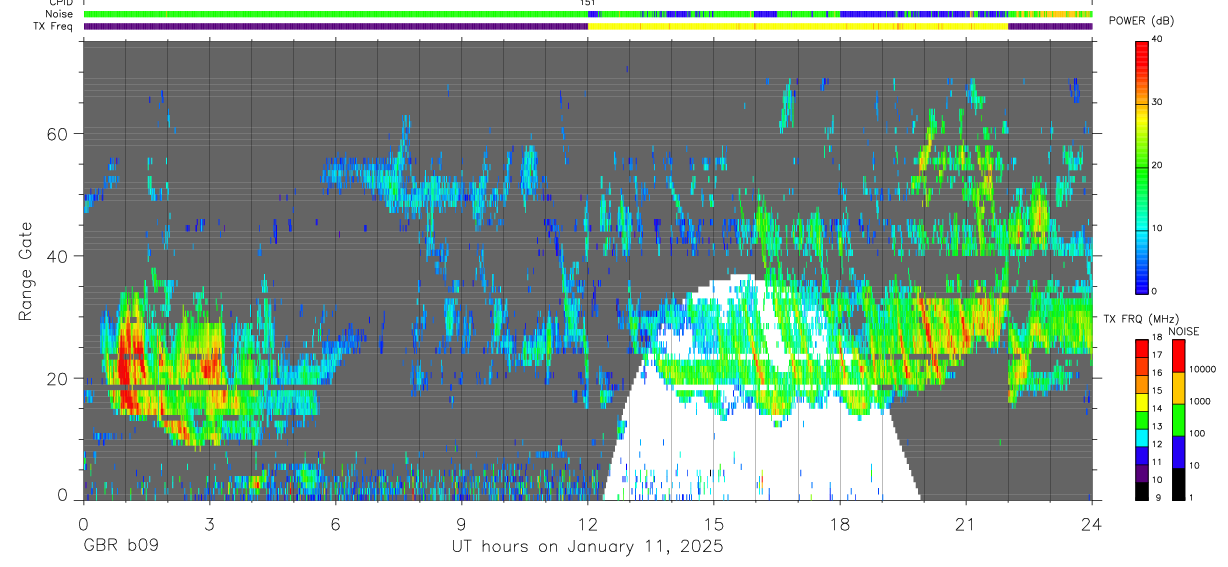Click the 24 tick on UT hours axis

click(x=1092, y=524)
